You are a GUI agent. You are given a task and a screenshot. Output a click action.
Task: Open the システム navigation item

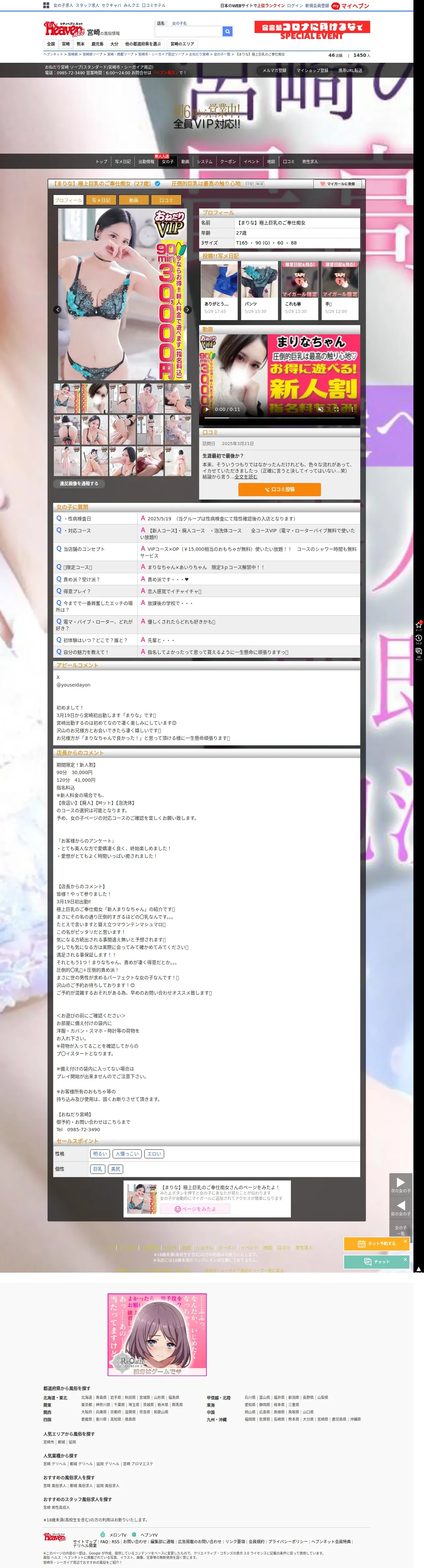coord(205,161)
